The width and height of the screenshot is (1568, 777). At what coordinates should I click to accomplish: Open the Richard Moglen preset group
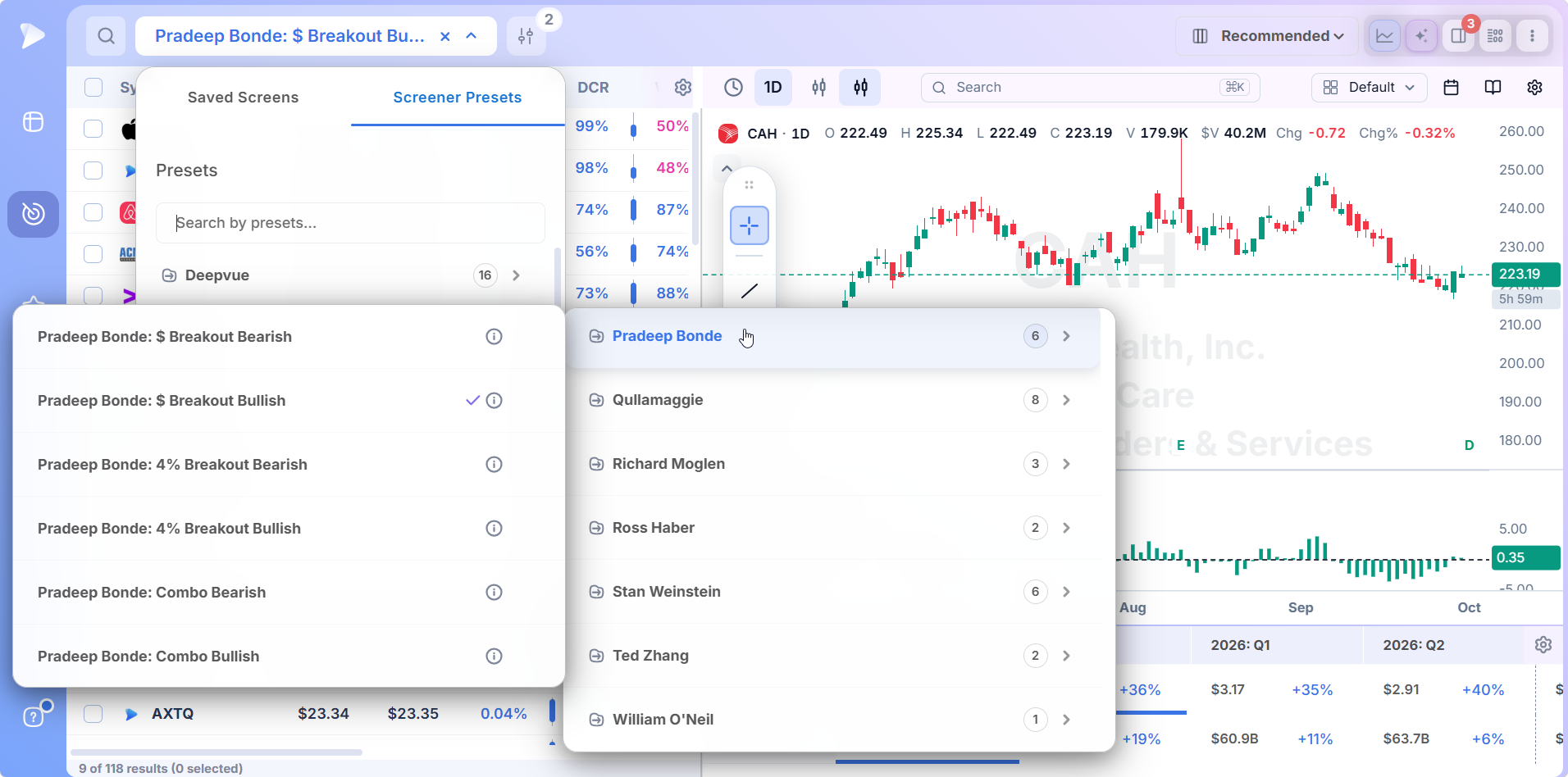[x=832, y=464]
